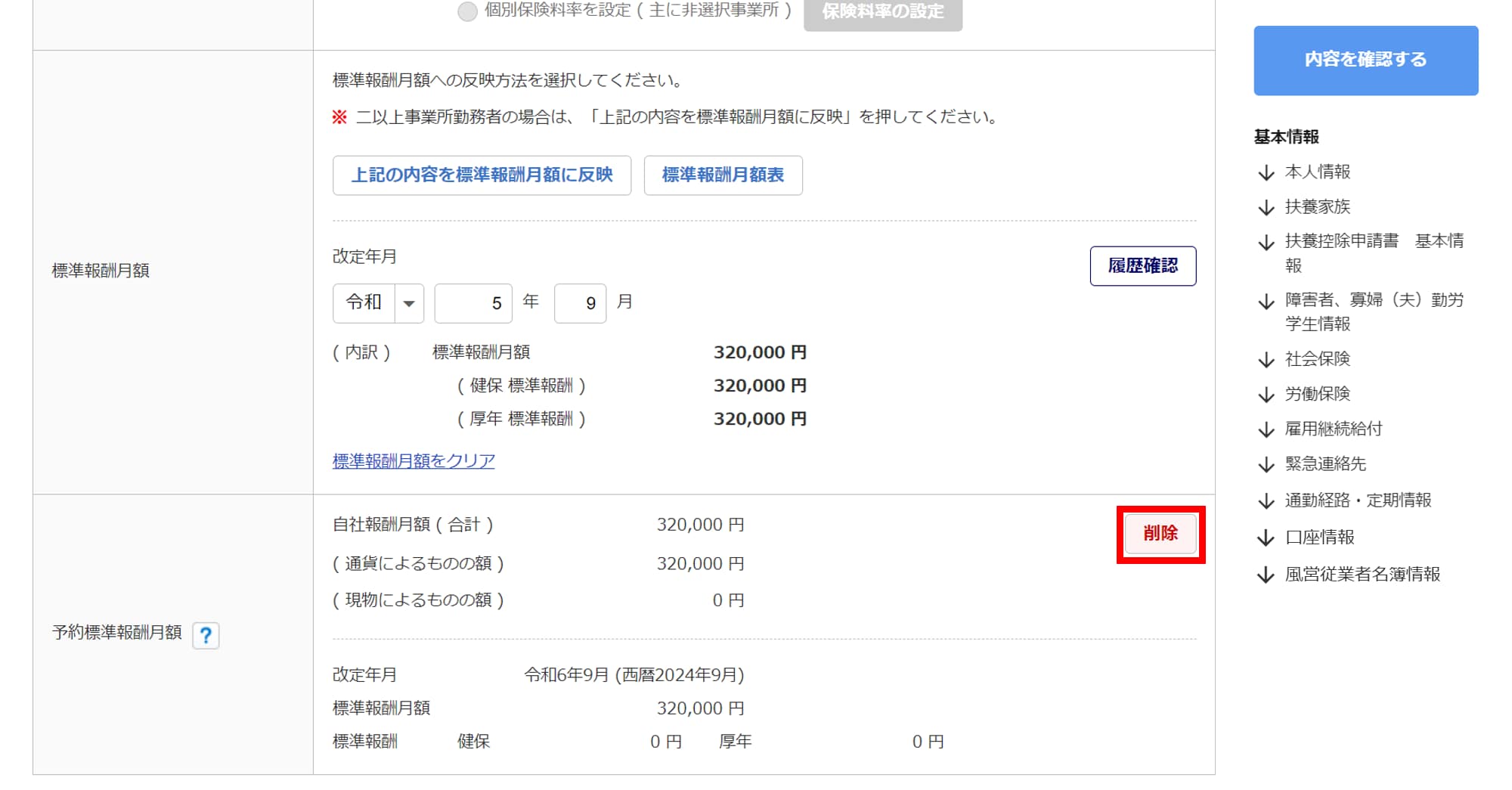Jump to 通勤経路・定期情報 section

(x=1358, y=500)
